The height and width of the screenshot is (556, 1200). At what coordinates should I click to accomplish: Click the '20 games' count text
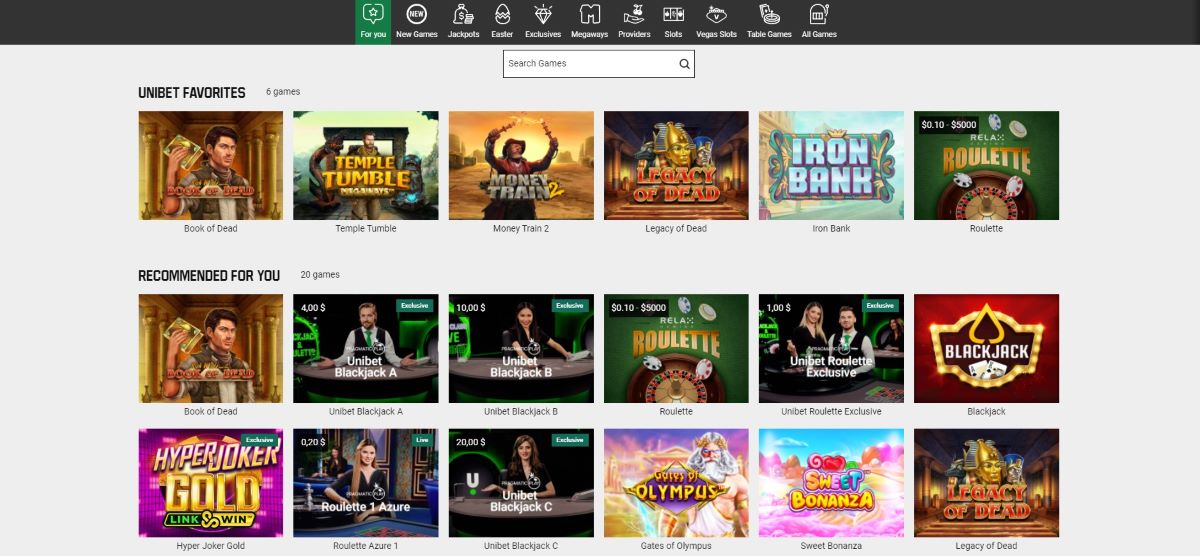tap(320, 274)
